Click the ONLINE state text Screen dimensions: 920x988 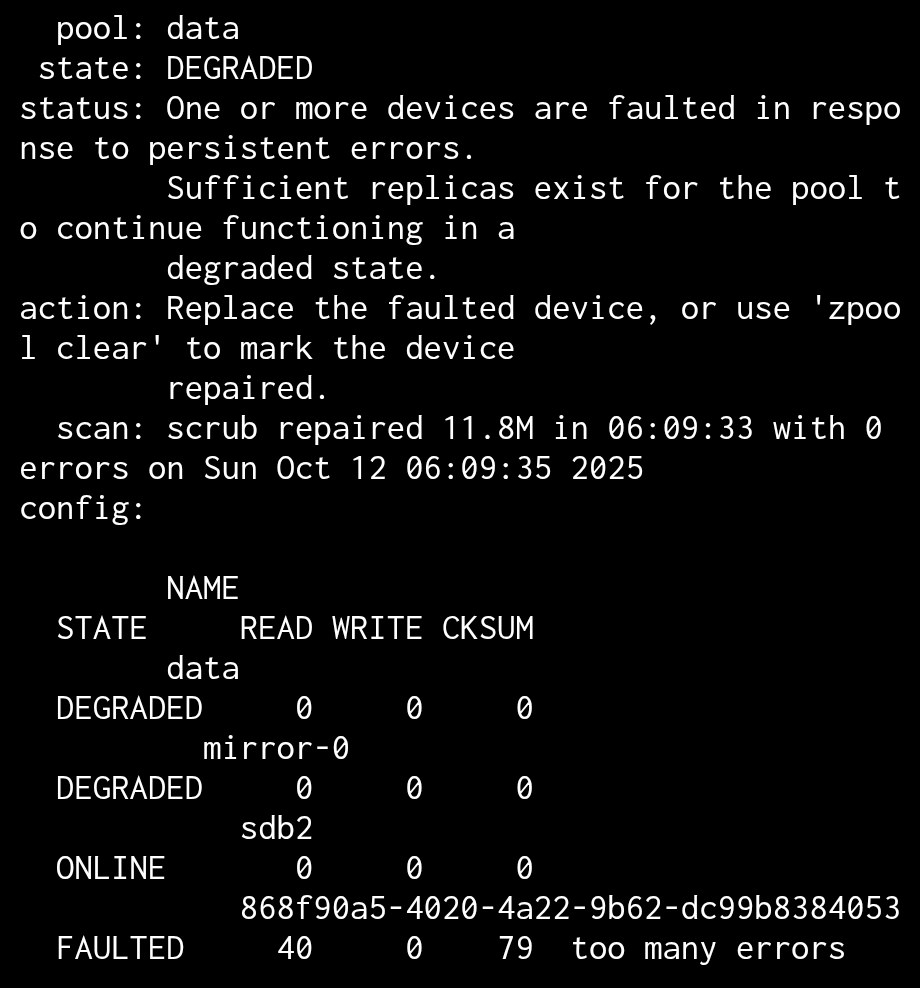[x=110, y=869]
